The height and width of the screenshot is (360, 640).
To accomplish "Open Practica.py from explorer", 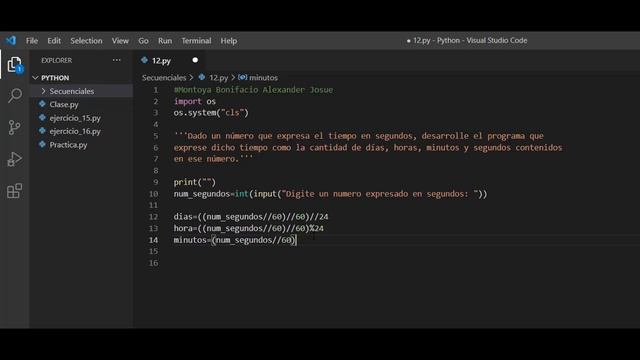I will click(68, 145).
